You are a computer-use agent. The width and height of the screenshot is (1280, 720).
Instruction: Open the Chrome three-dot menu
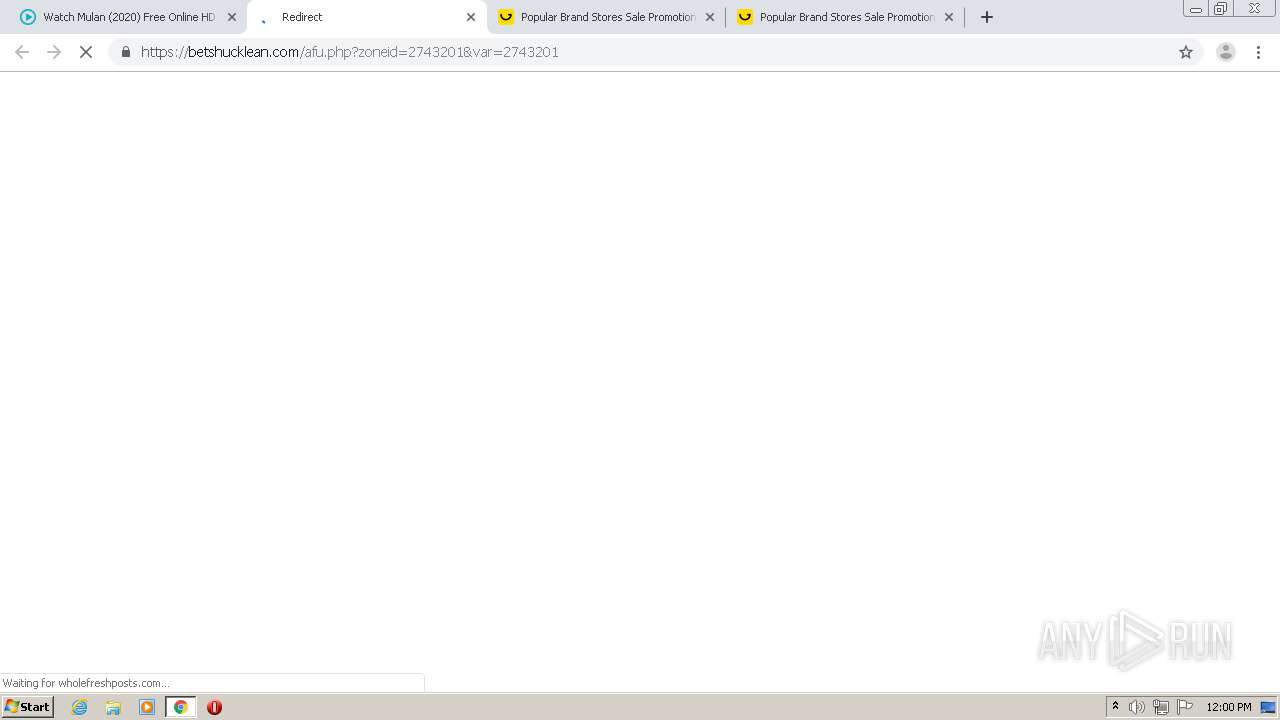[x=1258, y=52]
